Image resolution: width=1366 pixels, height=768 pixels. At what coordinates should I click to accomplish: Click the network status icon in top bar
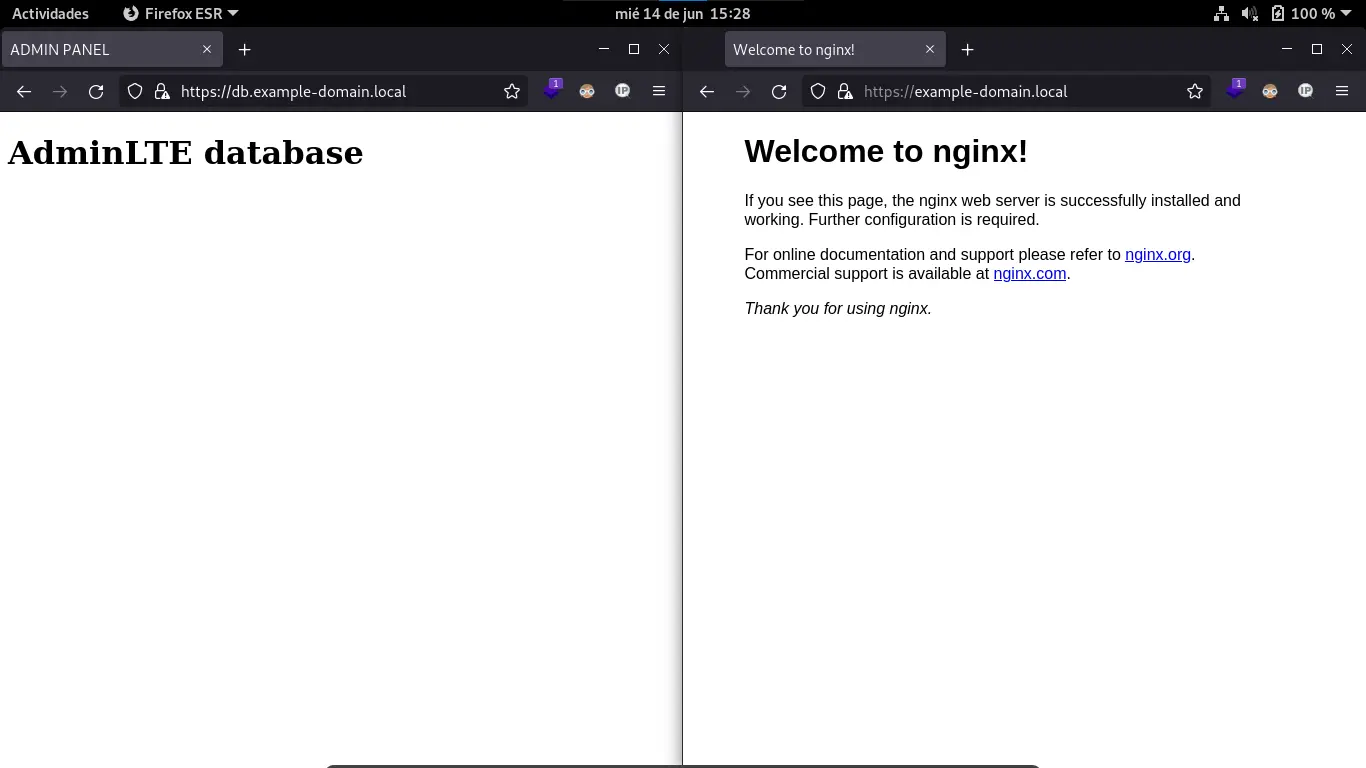[x=1221, y=13]
